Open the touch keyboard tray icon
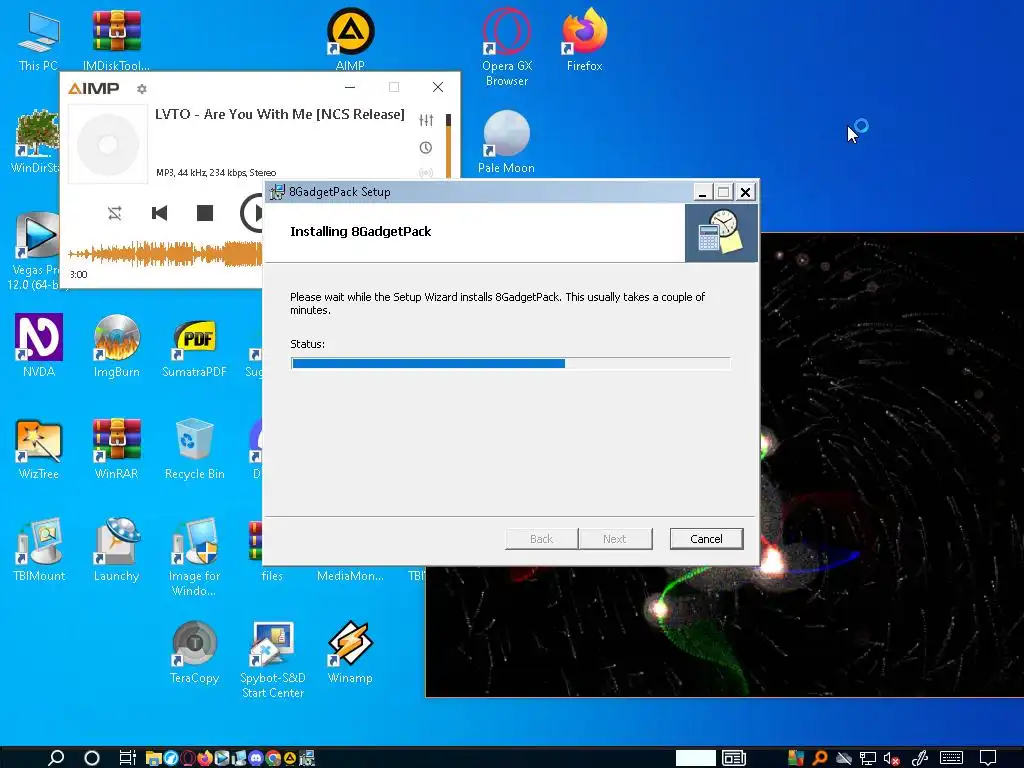 coord(951,758)
